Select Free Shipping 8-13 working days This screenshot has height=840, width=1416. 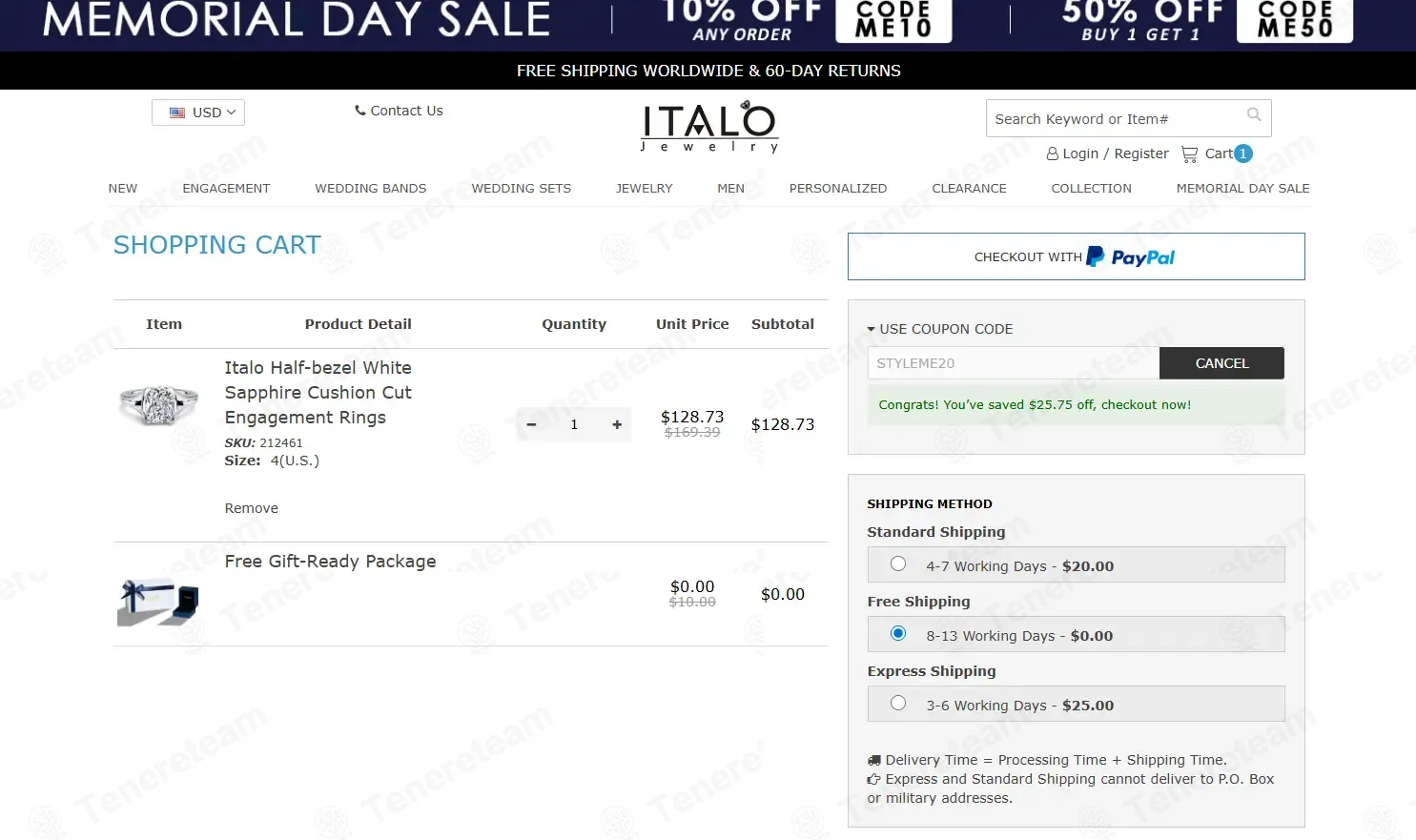pyautogui.click(x=898, y=633)
